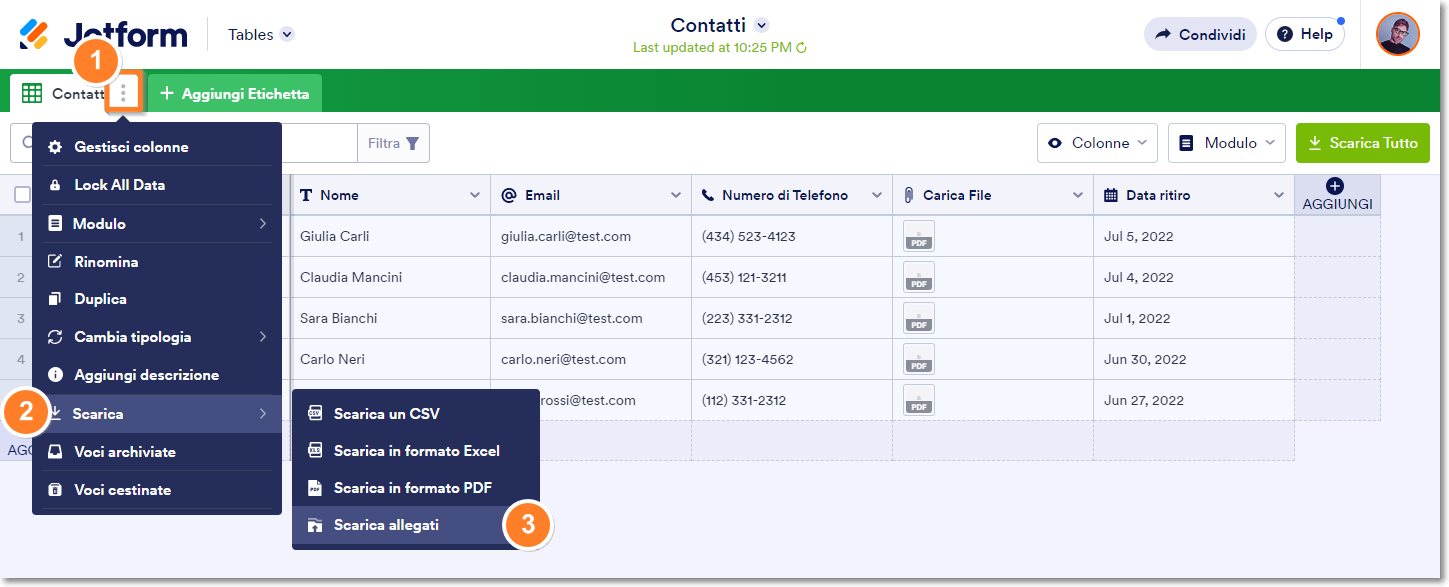Open the Scarica submenu

tap(157, 413)
